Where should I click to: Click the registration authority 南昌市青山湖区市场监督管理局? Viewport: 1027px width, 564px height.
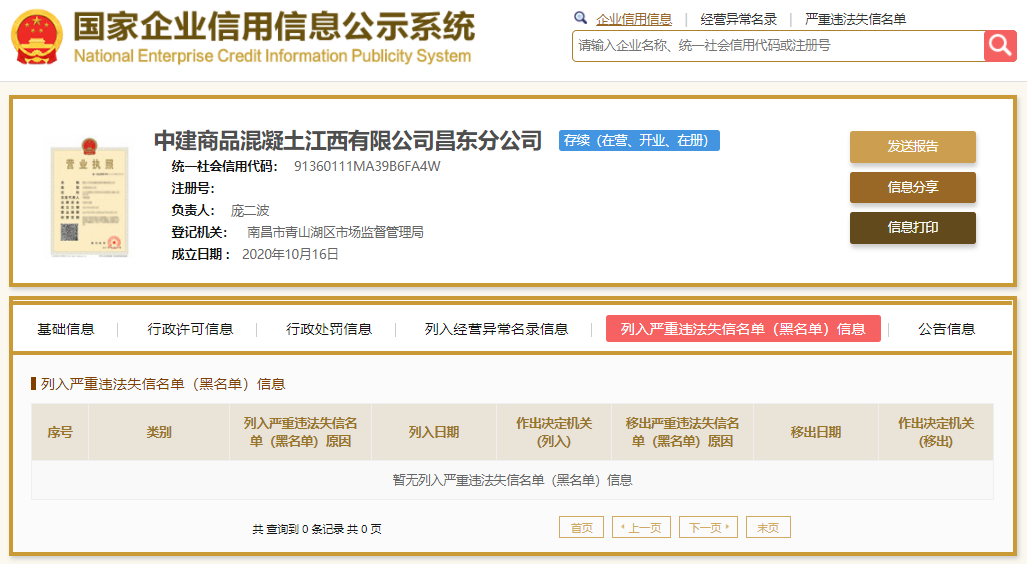click(335, 233)
